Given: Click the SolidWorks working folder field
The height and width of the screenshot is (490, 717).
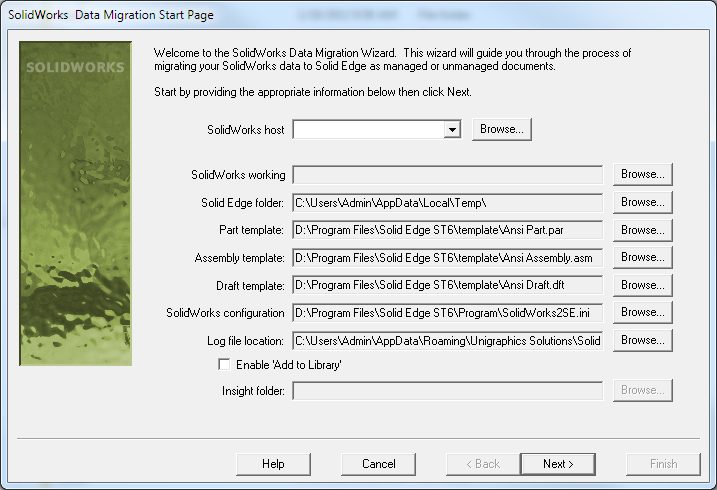Looking at the screenshot, I should click(448, 175).
